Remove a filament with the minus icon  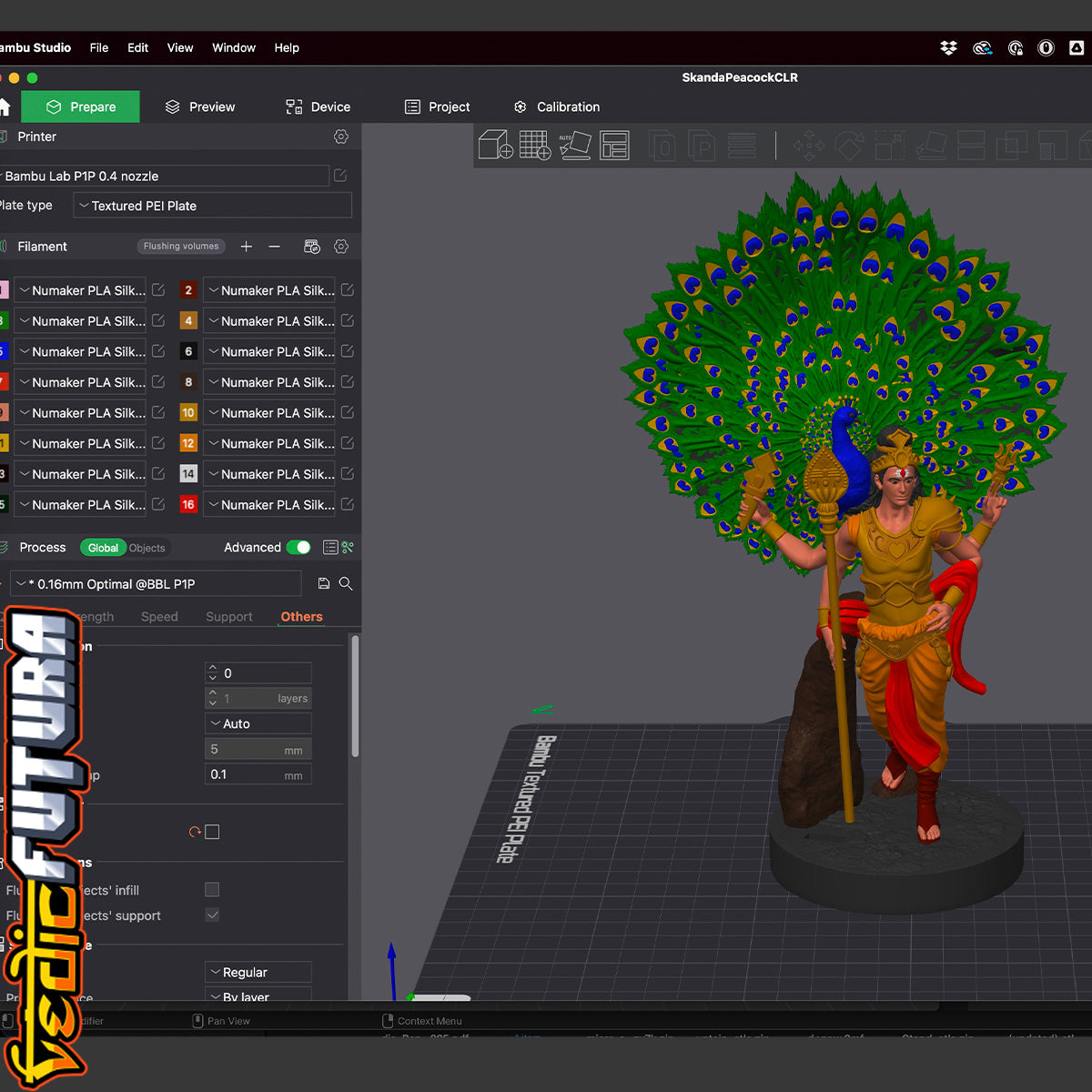tap(274, 247)
